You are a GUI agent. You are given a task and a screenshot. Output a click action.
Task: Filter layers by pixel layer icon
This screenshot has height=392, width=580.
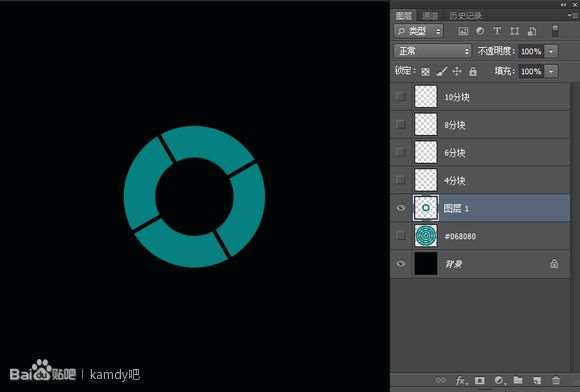pyautogui.click(x=463, y=31)
